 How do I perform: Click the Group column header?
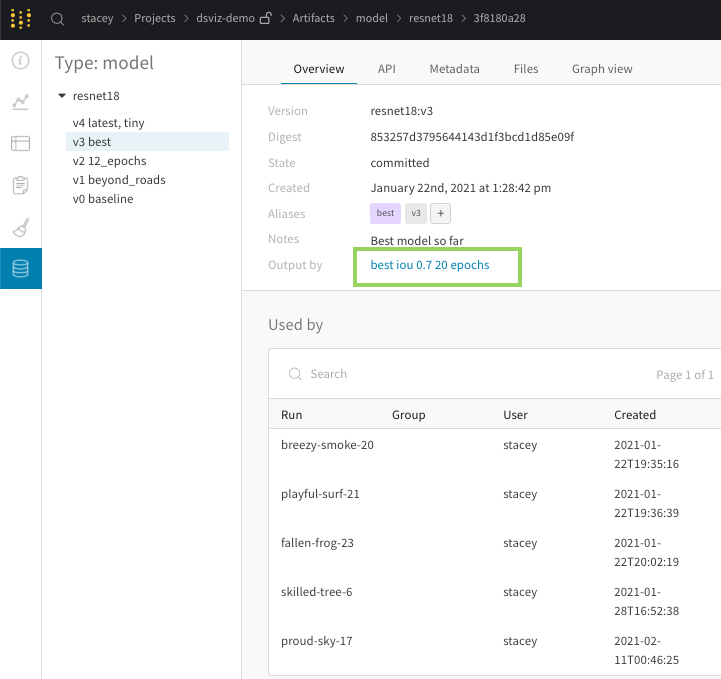click(x=408, y=415)
